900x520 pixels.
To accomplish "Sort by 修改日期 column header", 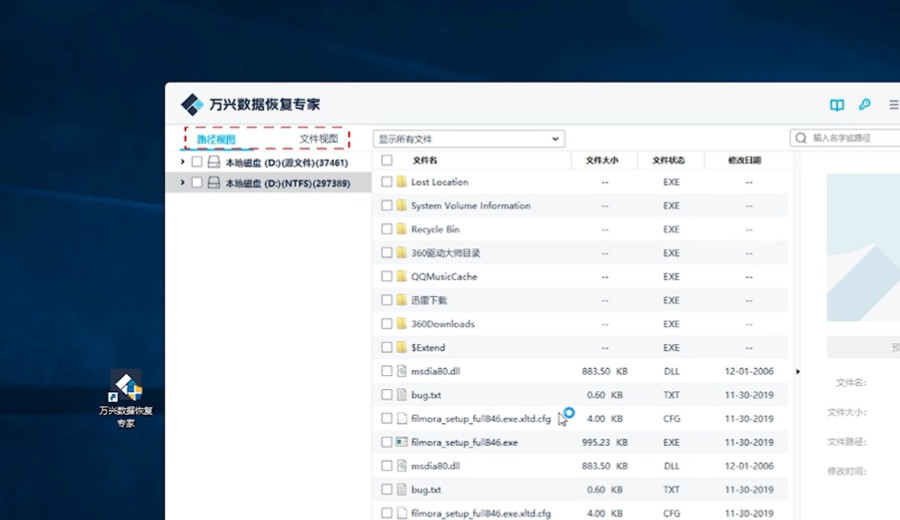I will [x=744, y=160].
